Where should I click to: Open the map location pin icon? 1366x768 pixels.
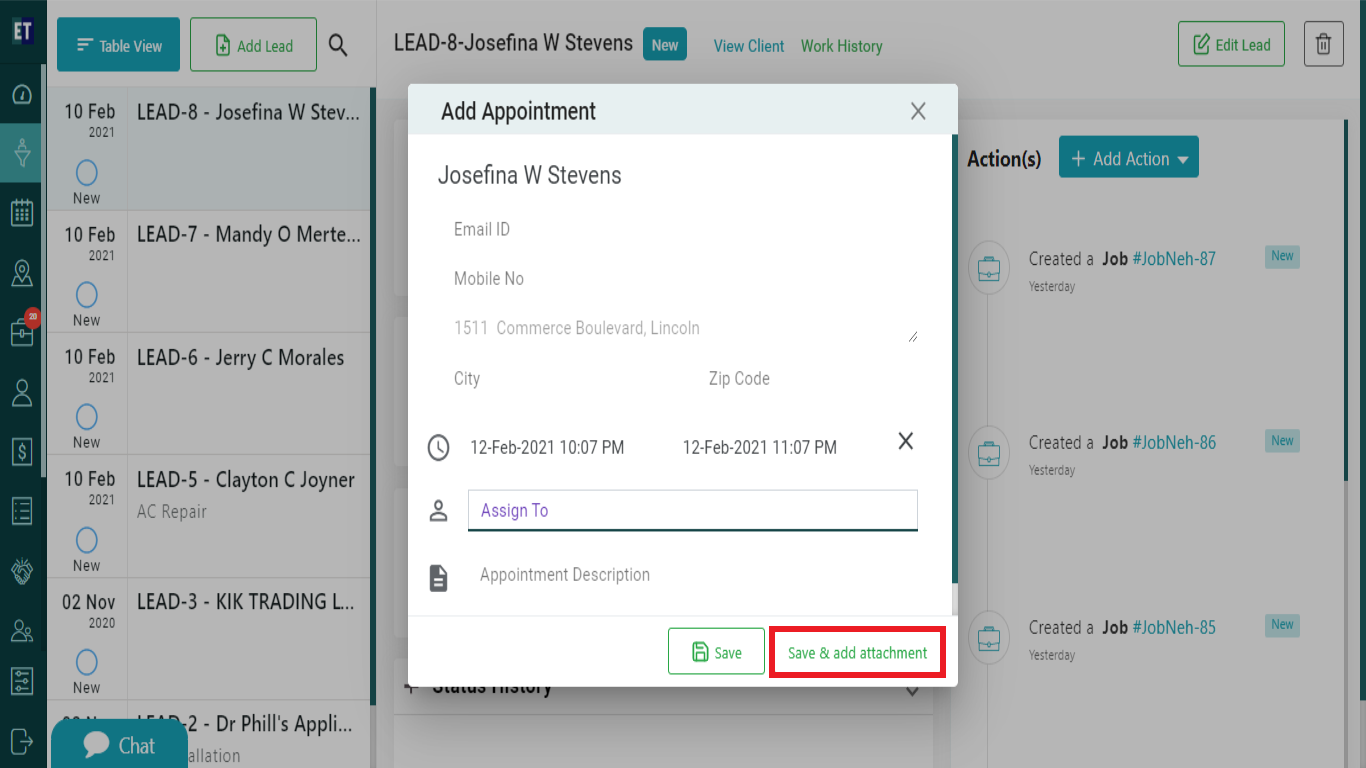click(x=22, y=273)
